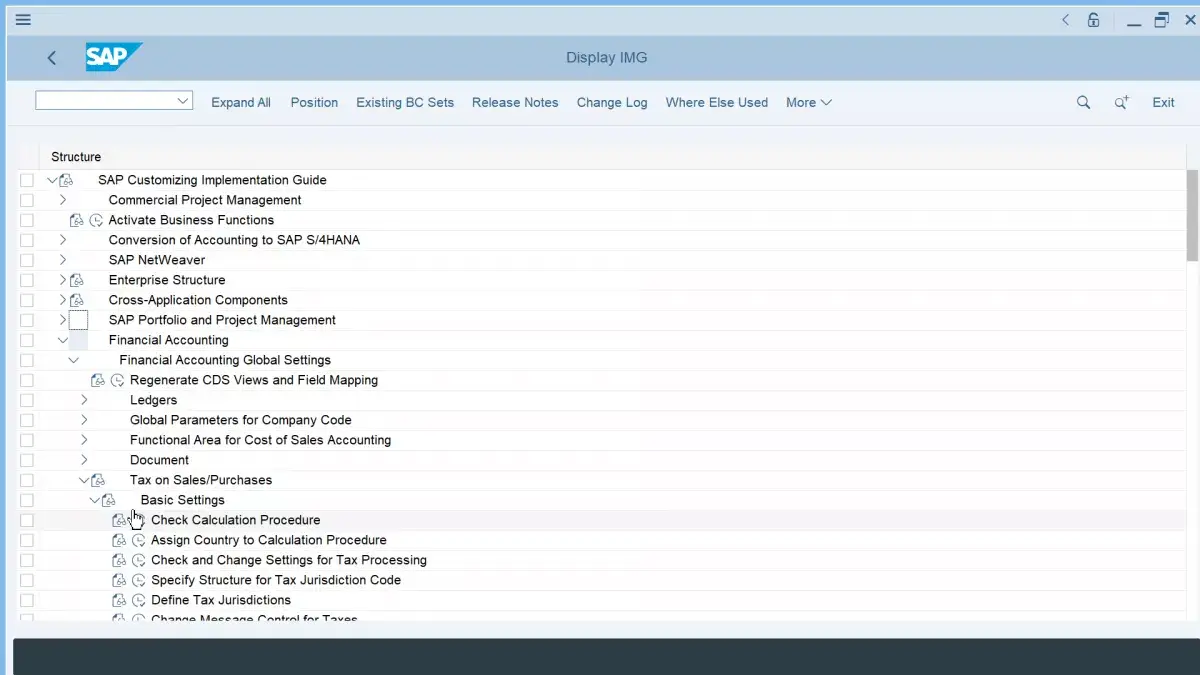Click documentation icon for Check Calculation Procedure
1200x675 pixels.
(x=120, y=520)
